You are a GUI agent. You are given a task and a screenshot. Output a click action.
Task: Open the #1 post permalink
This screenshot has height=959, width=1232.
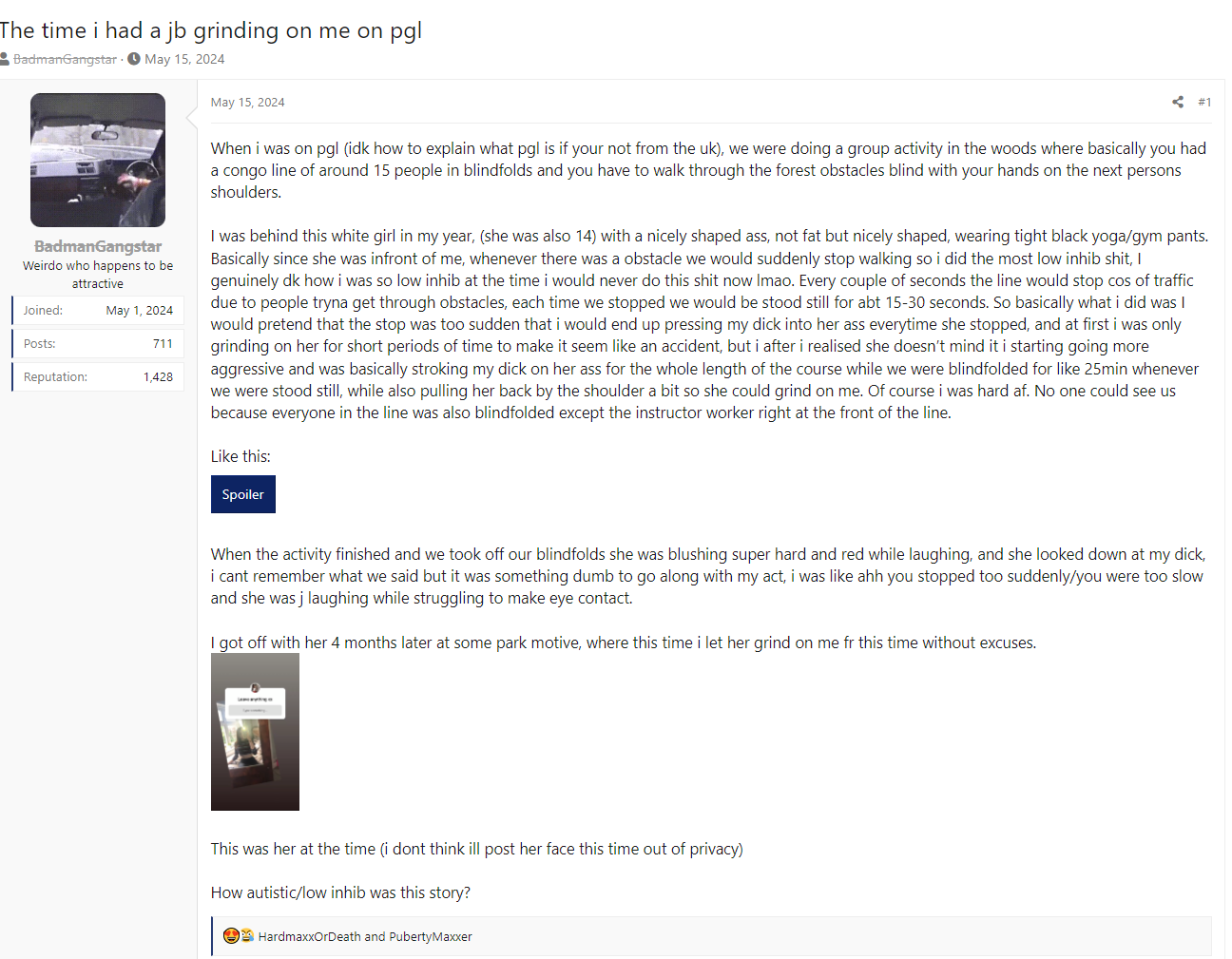pyautogui.click(x=1204, y=102)
